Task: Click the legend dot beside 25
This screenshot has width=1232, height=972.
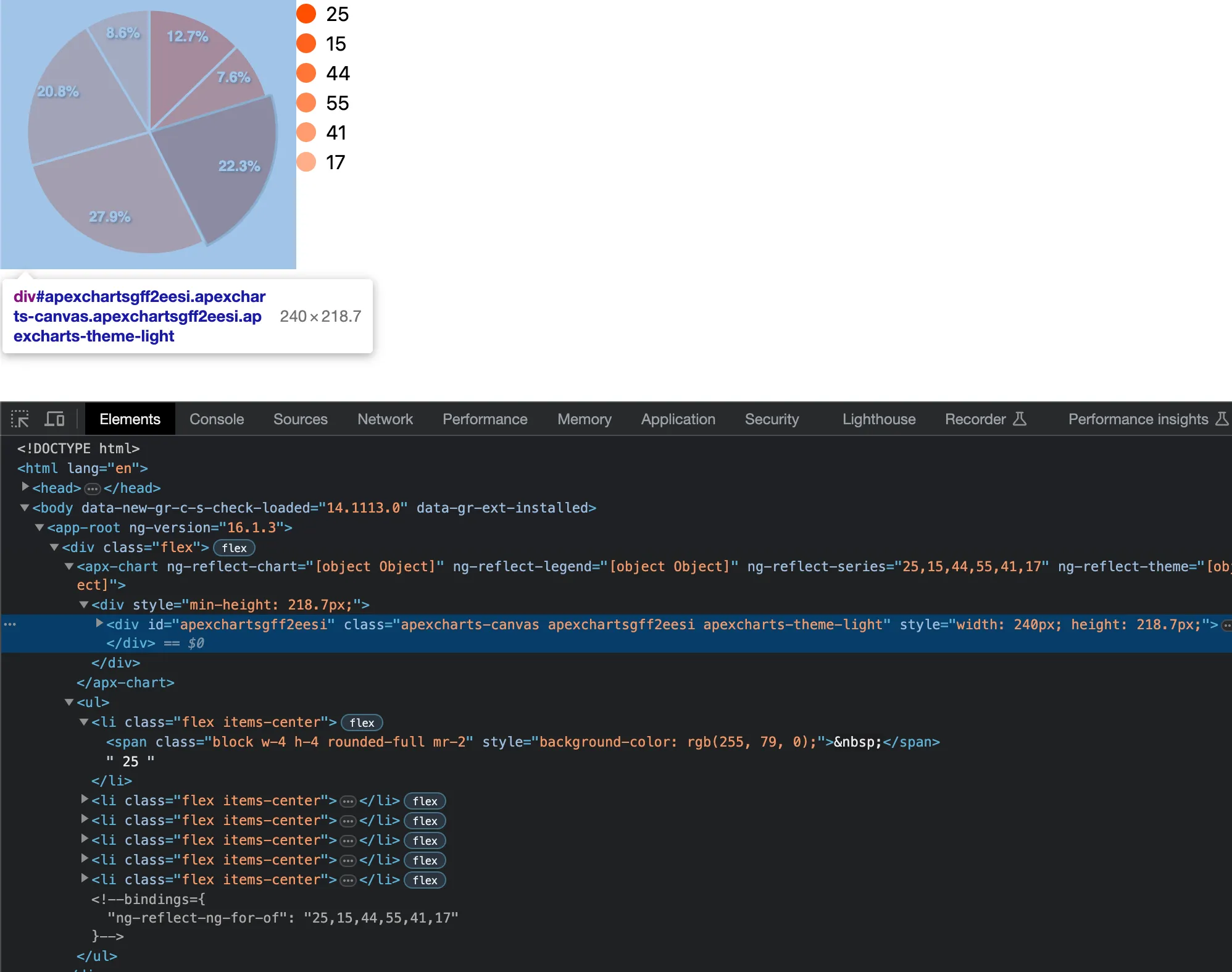Action: click(x=306, y=14)
